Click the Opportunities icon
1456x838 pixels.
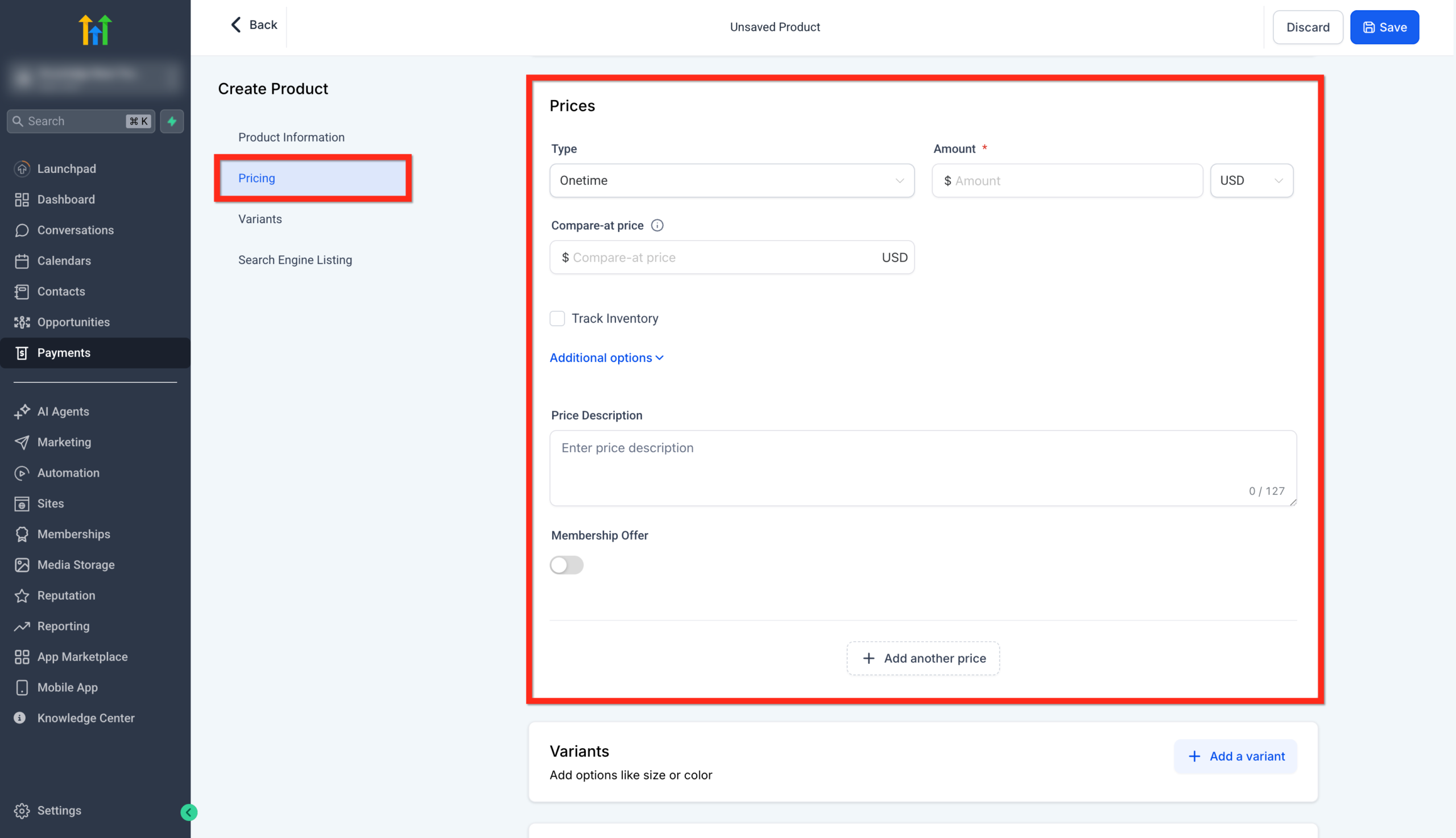click(x=22, y=322)
